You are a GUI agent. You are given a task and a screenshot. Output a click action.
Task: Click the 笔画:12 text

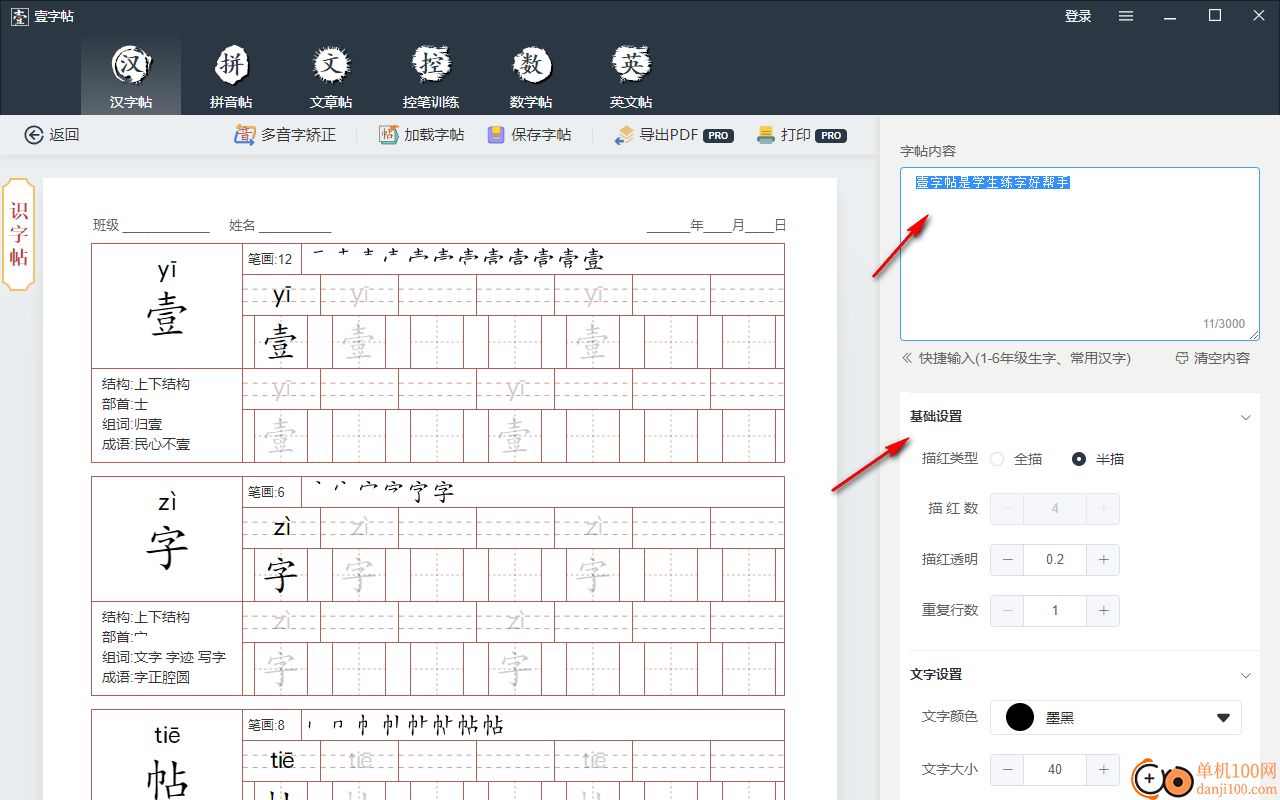click(x=270, y=259)
